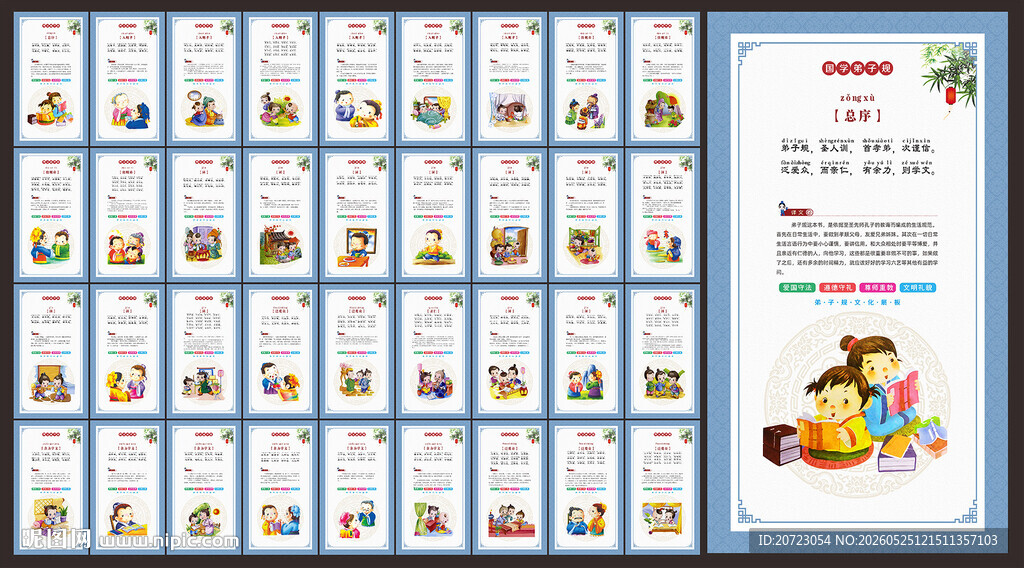
Task: Click the red 道德守礼 tag on large poster
Action: (x=837, y=287)
